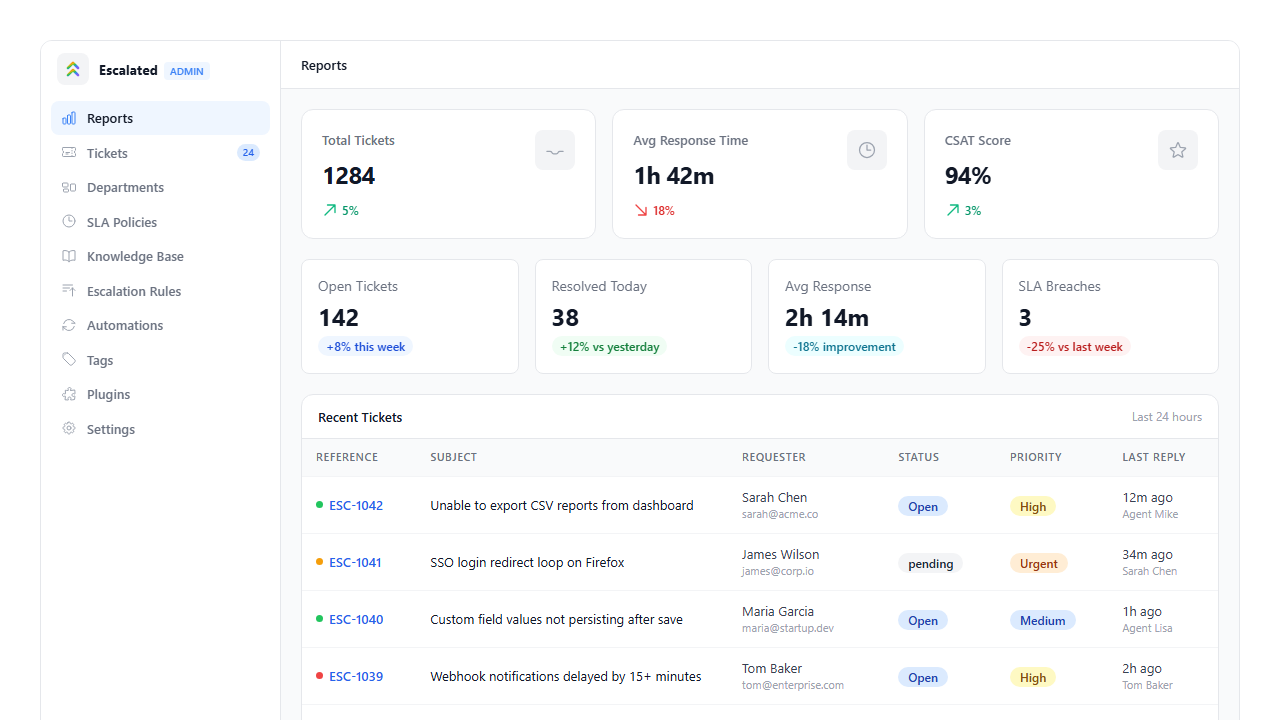Image resolution: width=1280 pixels, height=720 pixels.
Task: Click the SLA Policies clock icon
Action: (69, 222)
